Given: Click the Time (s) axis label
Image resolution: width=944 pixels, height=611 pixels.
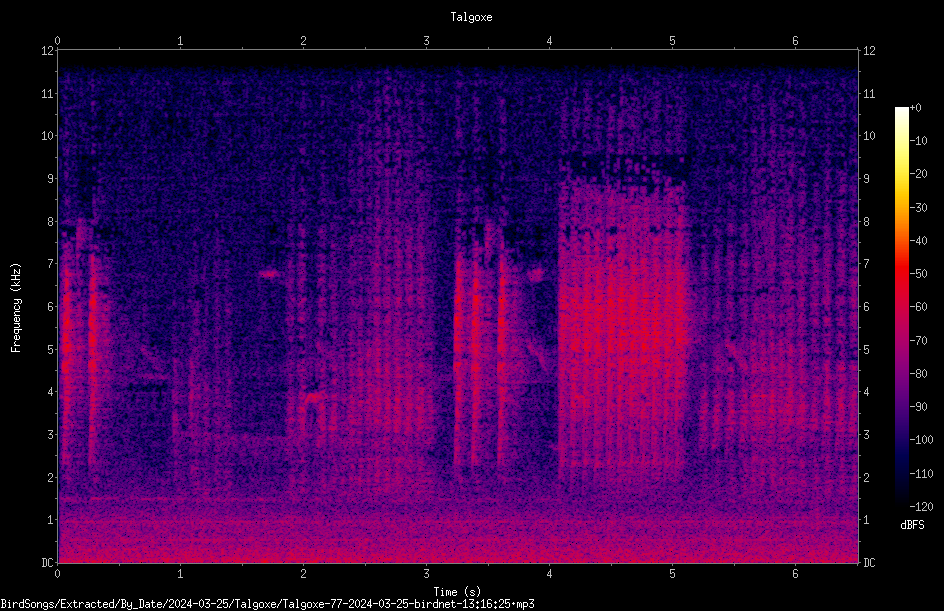Looking at the screenshot, I should point(457,592).
